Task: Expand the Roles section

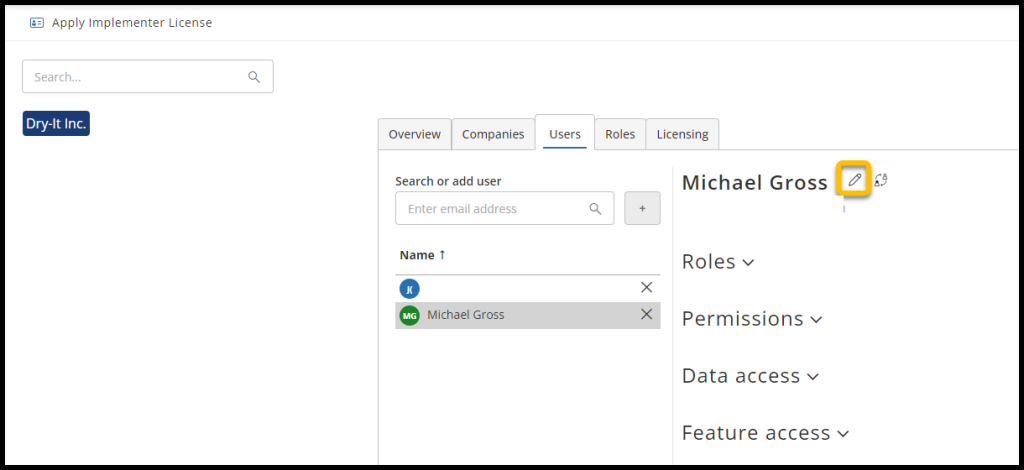Action: tap(718, 262)
